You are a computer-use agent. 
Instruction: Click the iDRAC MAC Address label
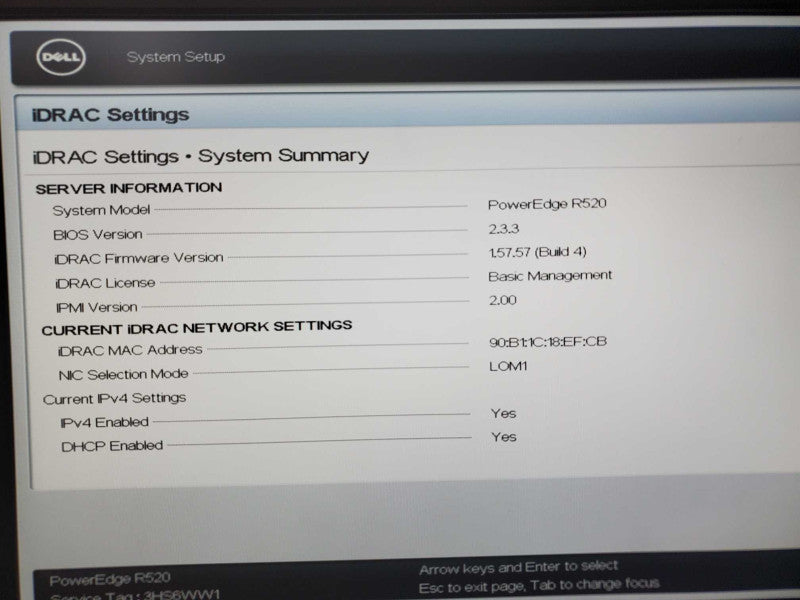(x=130, y=351)
